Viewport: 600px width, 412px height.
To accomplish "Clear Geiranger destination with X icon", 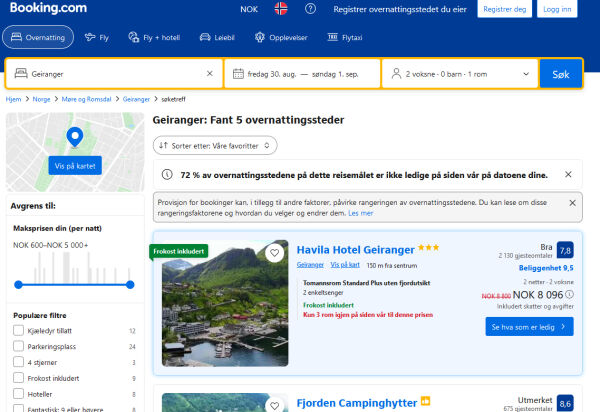I will tap(210, 73).
